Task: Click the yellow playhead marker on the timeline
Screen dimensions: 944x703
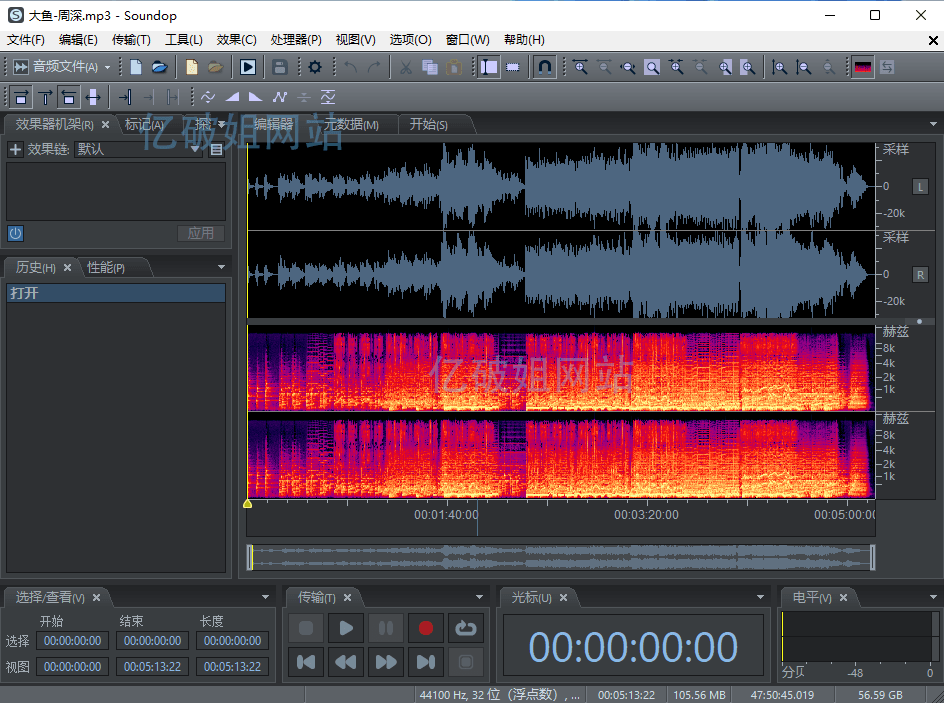Action: tap(247, 503)
